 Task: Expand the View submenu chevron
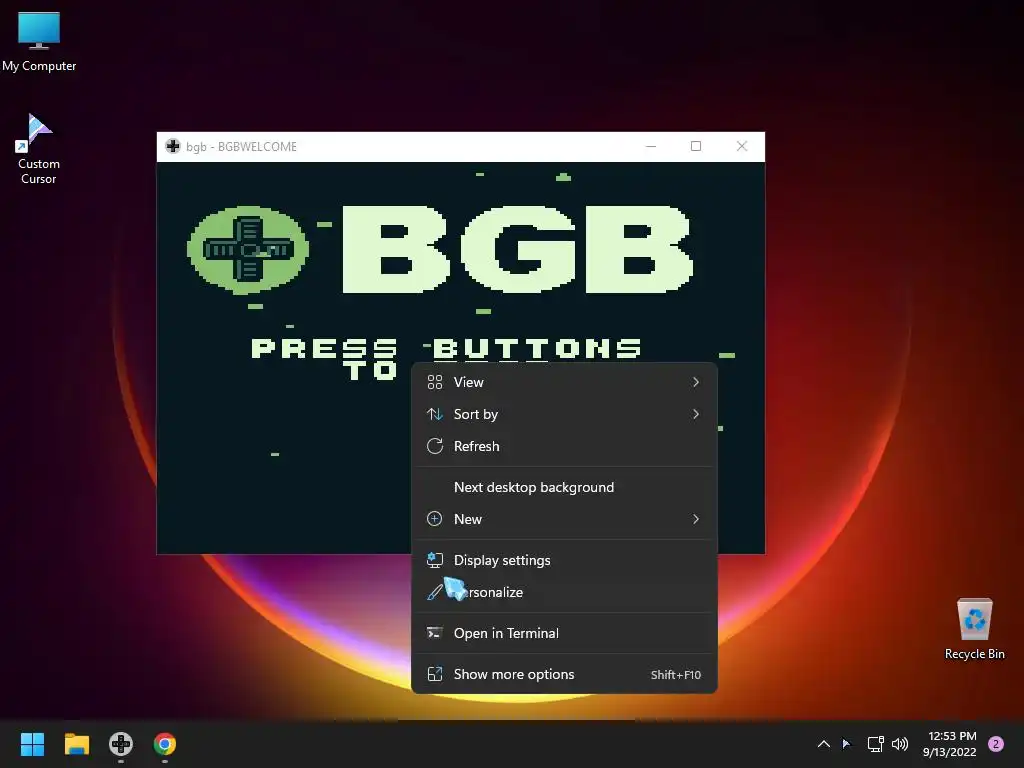(x=696, y=382)
